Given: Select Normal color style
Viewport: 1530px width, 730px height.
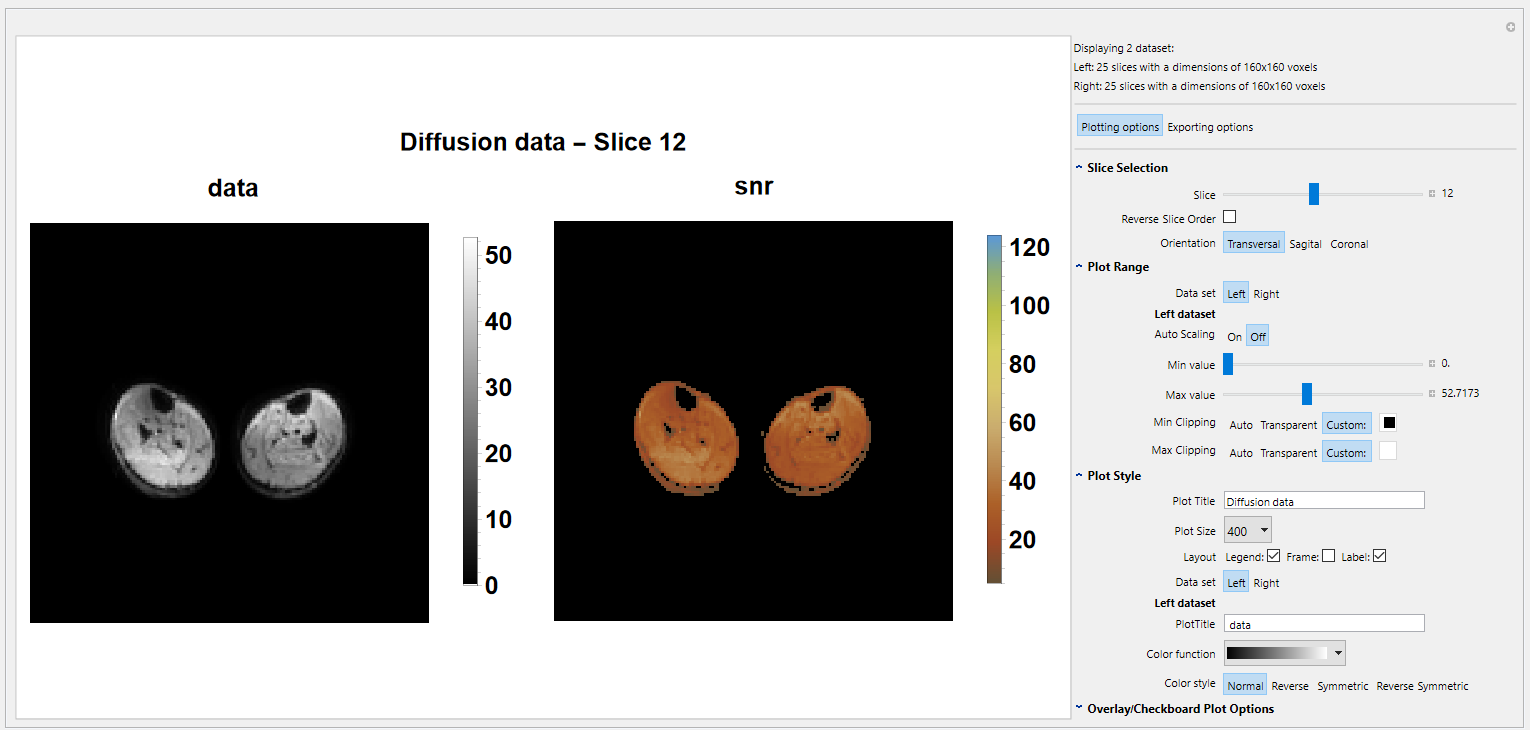Looking at the screenshot, I should coord(1245,685).
